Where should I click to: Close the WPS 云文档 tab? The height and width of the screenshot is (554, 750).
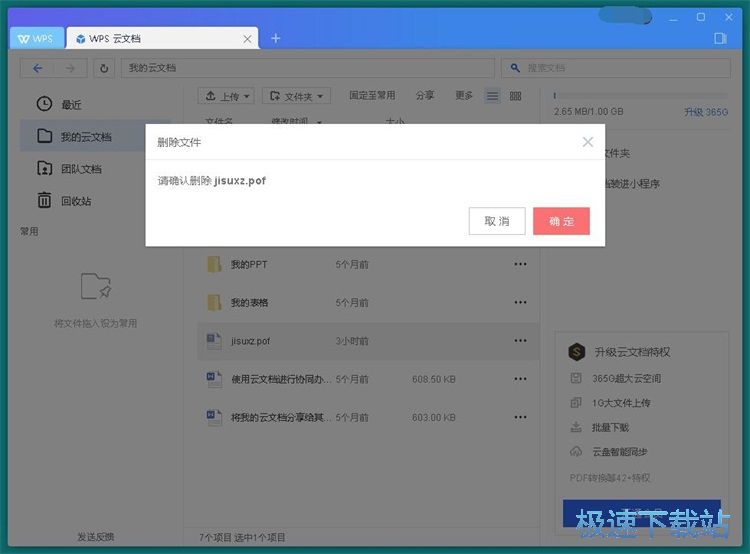point(247,39)
